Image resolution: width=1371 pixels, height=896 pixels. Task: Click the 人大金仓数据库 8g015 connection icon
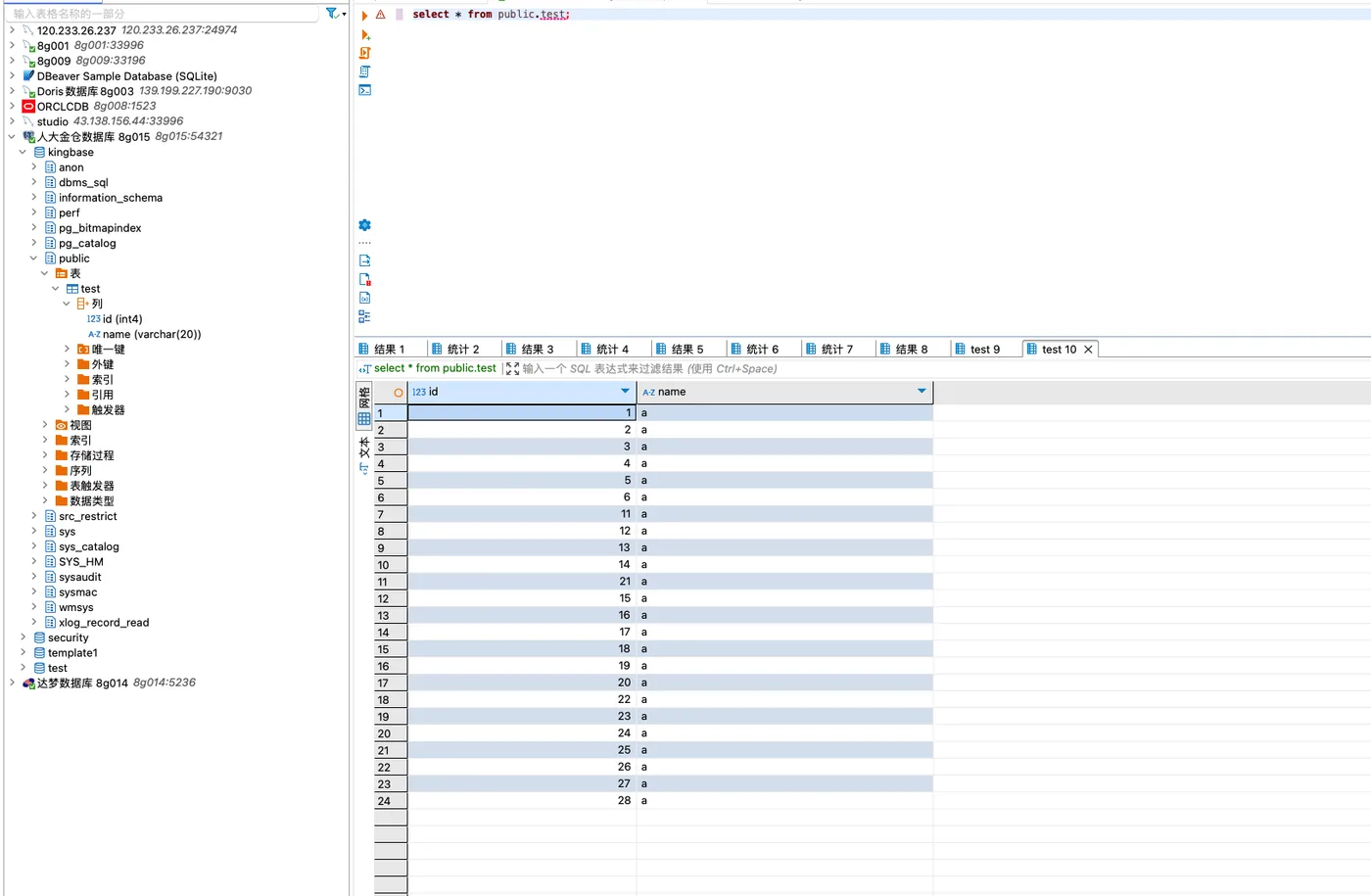(28, 137)
